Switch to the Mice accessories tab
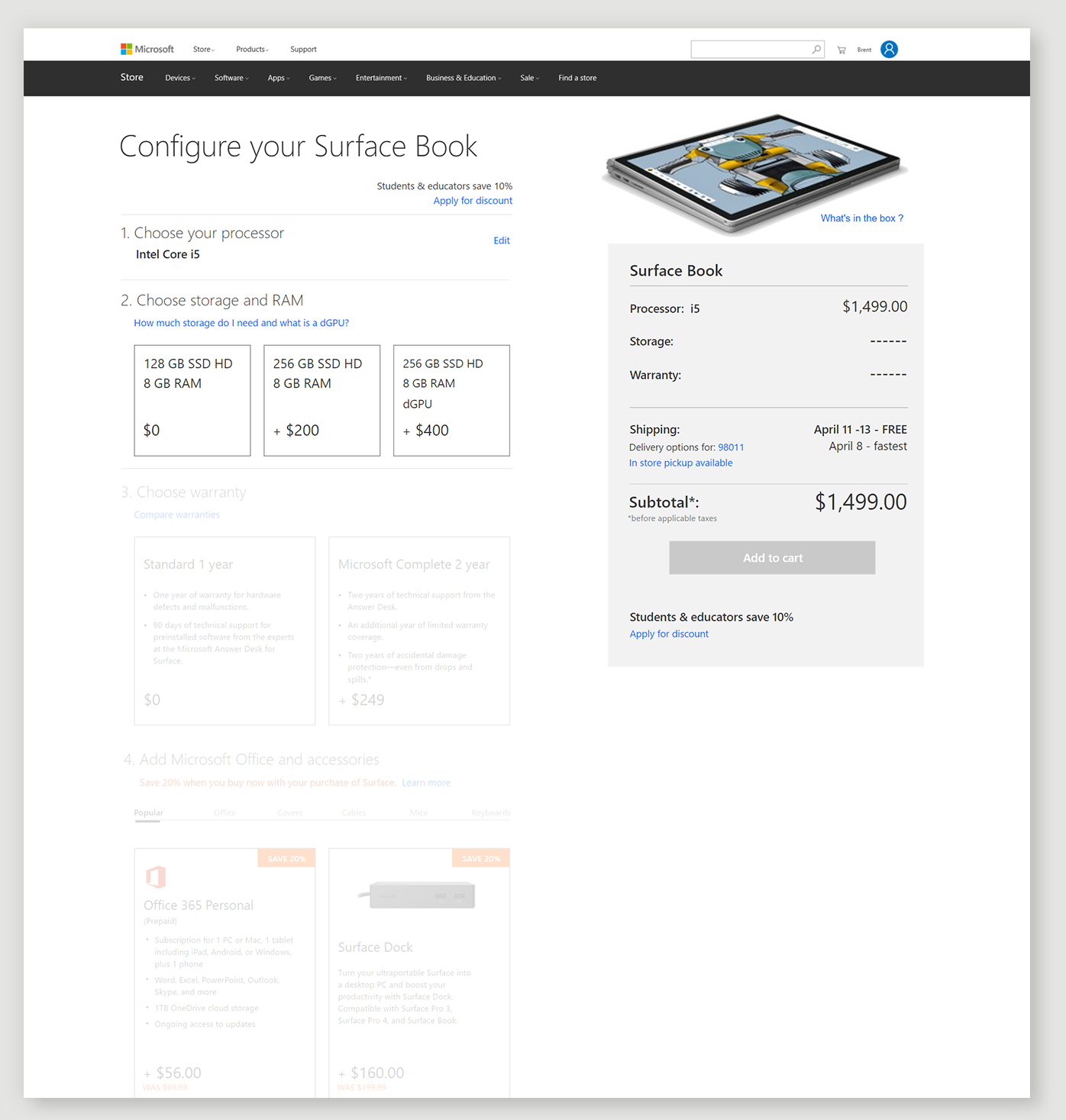 point(418,813)
